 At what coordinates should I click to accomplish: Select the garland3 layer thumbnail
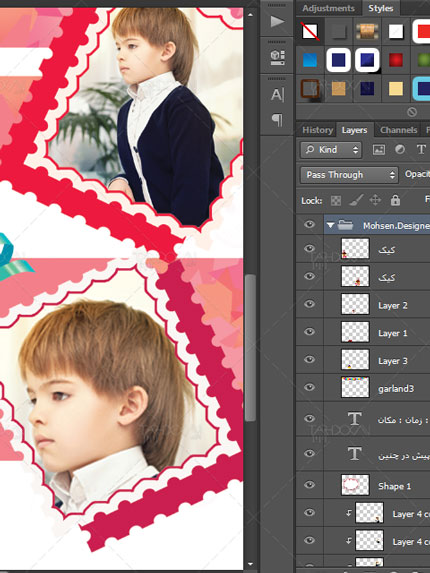pyautogui.click(x=355, y=387)
